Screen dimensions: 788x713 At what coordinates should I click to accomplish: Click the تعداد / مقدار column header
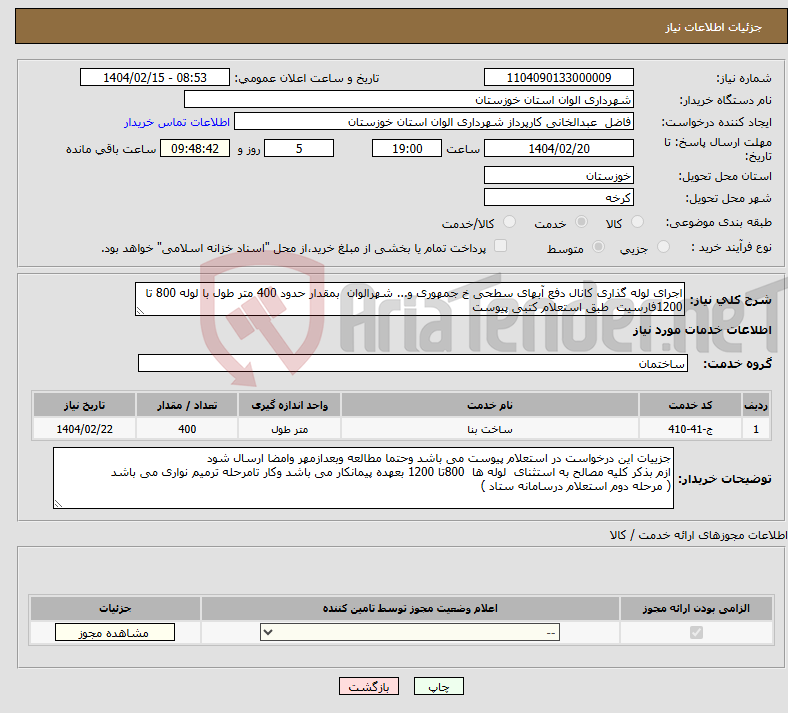[x=187, y=405]
